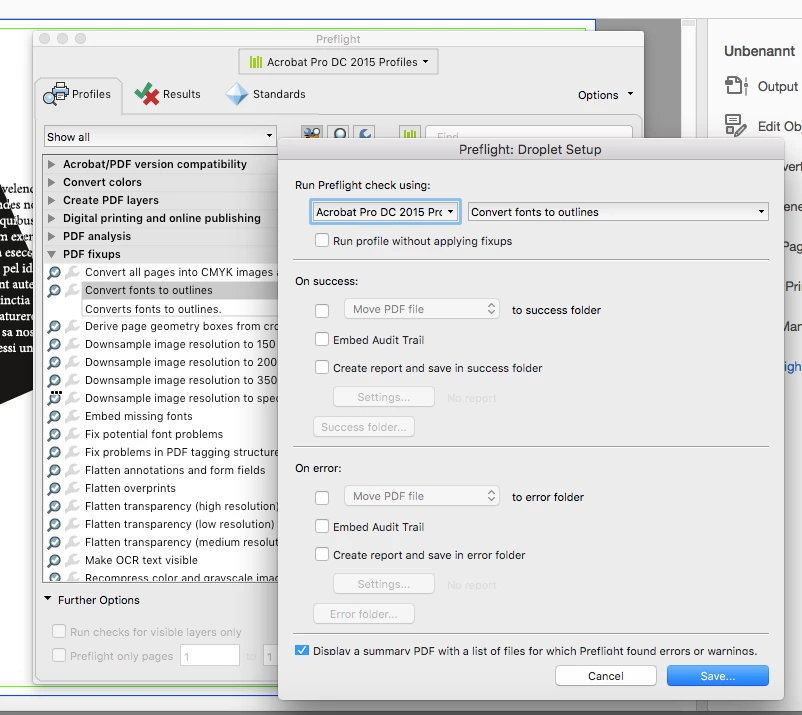Enable Embed Audit Trail under On success
Screen dimensions: 802x715
click(x=322, y=339)
